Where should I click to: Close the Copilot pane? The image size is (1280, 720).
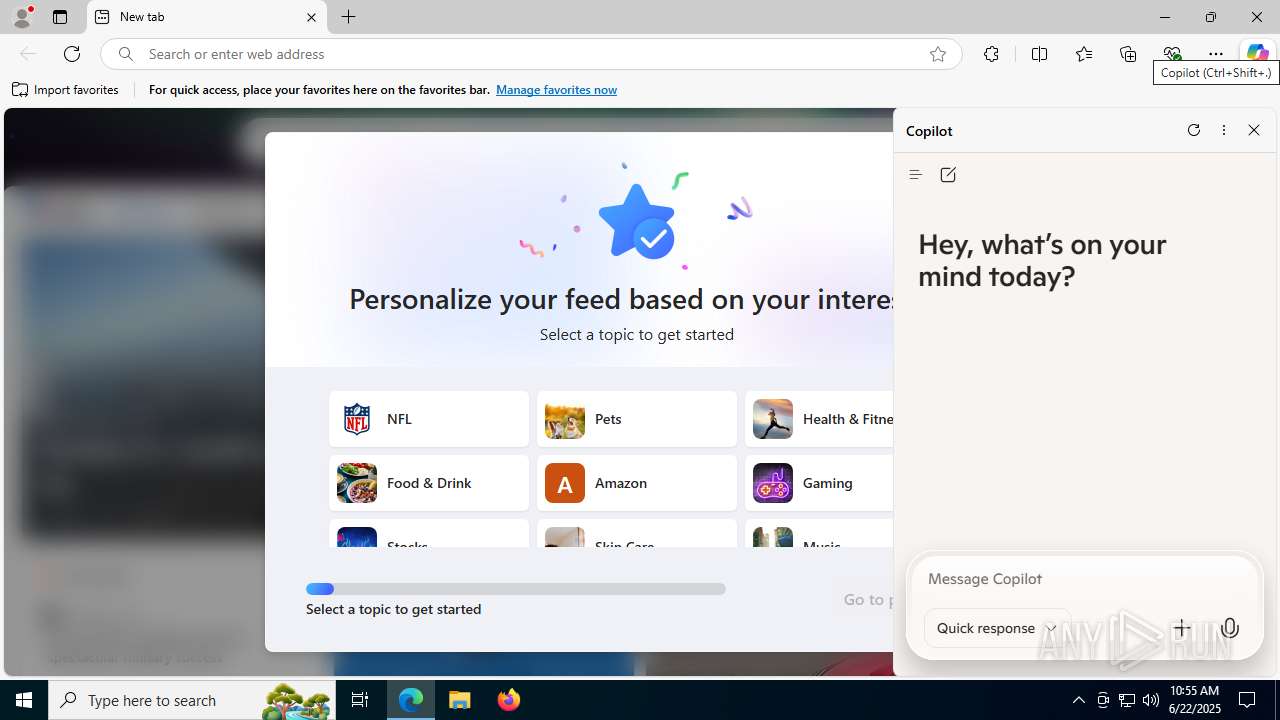[x=1254, y=130]
